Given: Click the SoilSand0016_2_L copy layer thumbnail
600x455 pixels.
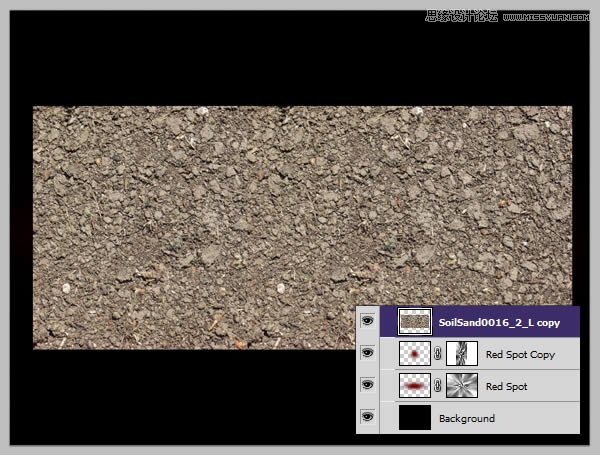Looking at the screenshot, I should (x=414, y=321).
